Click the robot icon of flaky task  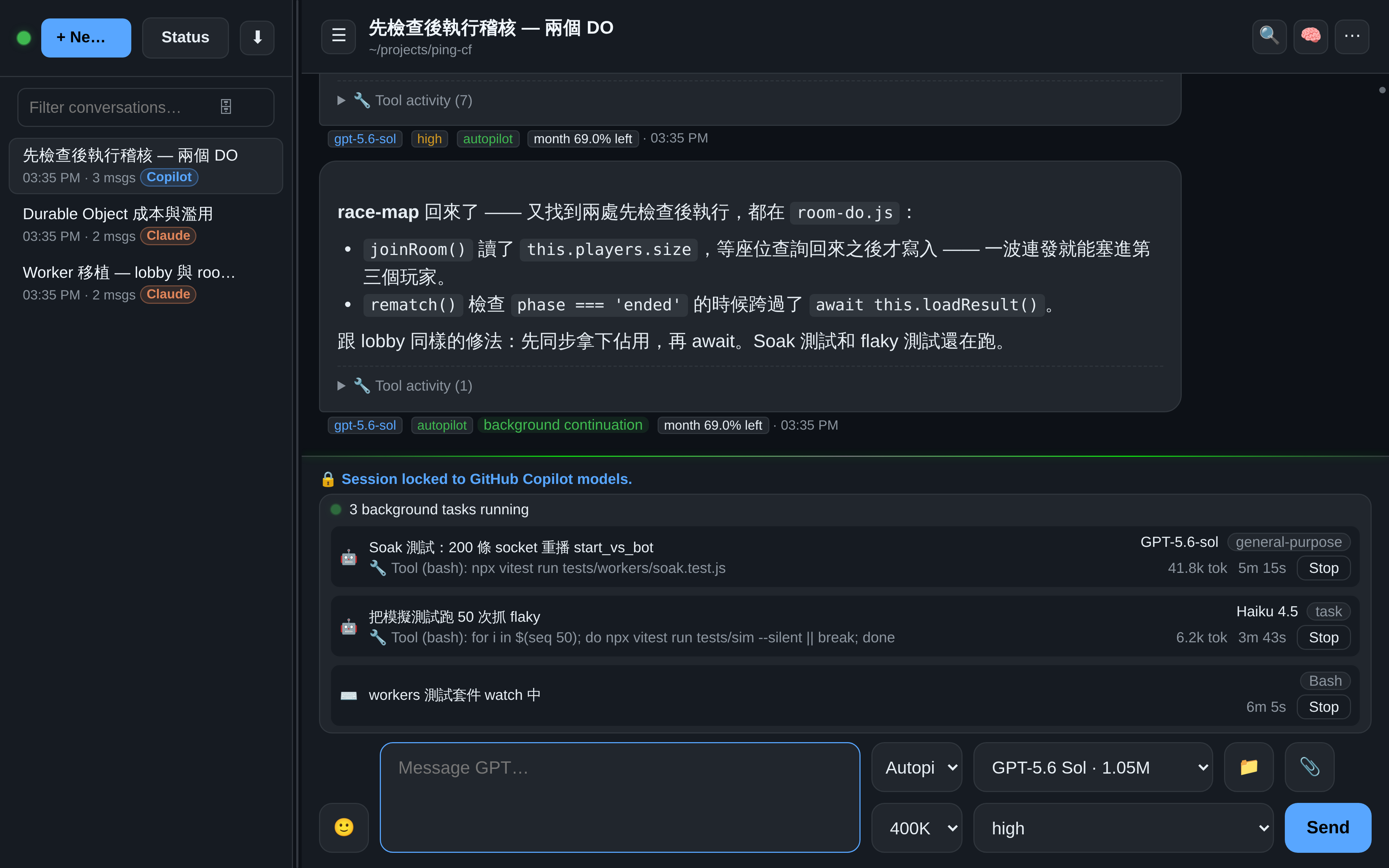348,626
